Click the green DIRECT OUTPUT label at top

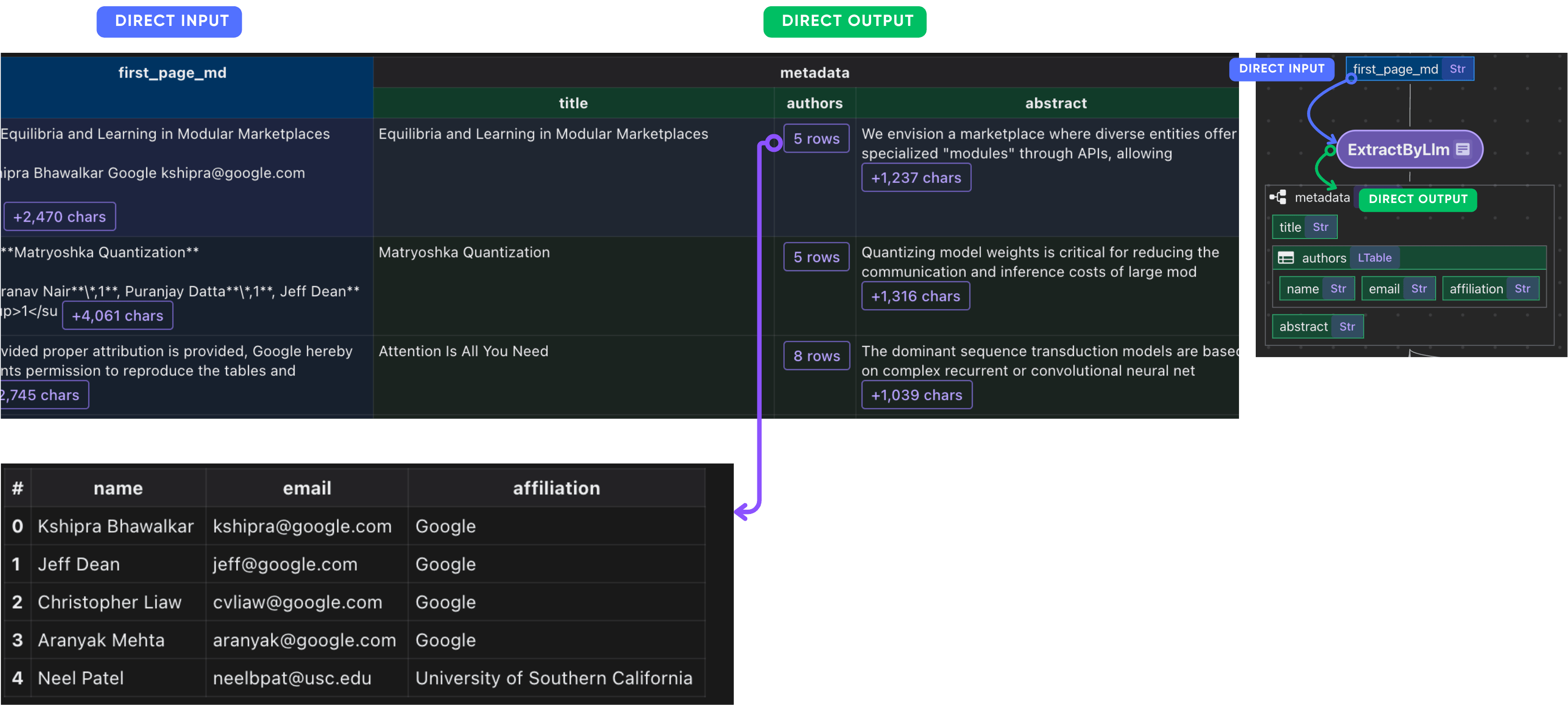[847, 21]
